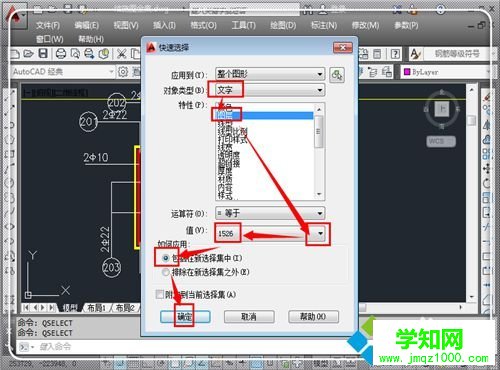Open the 窗口(W) menu

pos(50,39)
